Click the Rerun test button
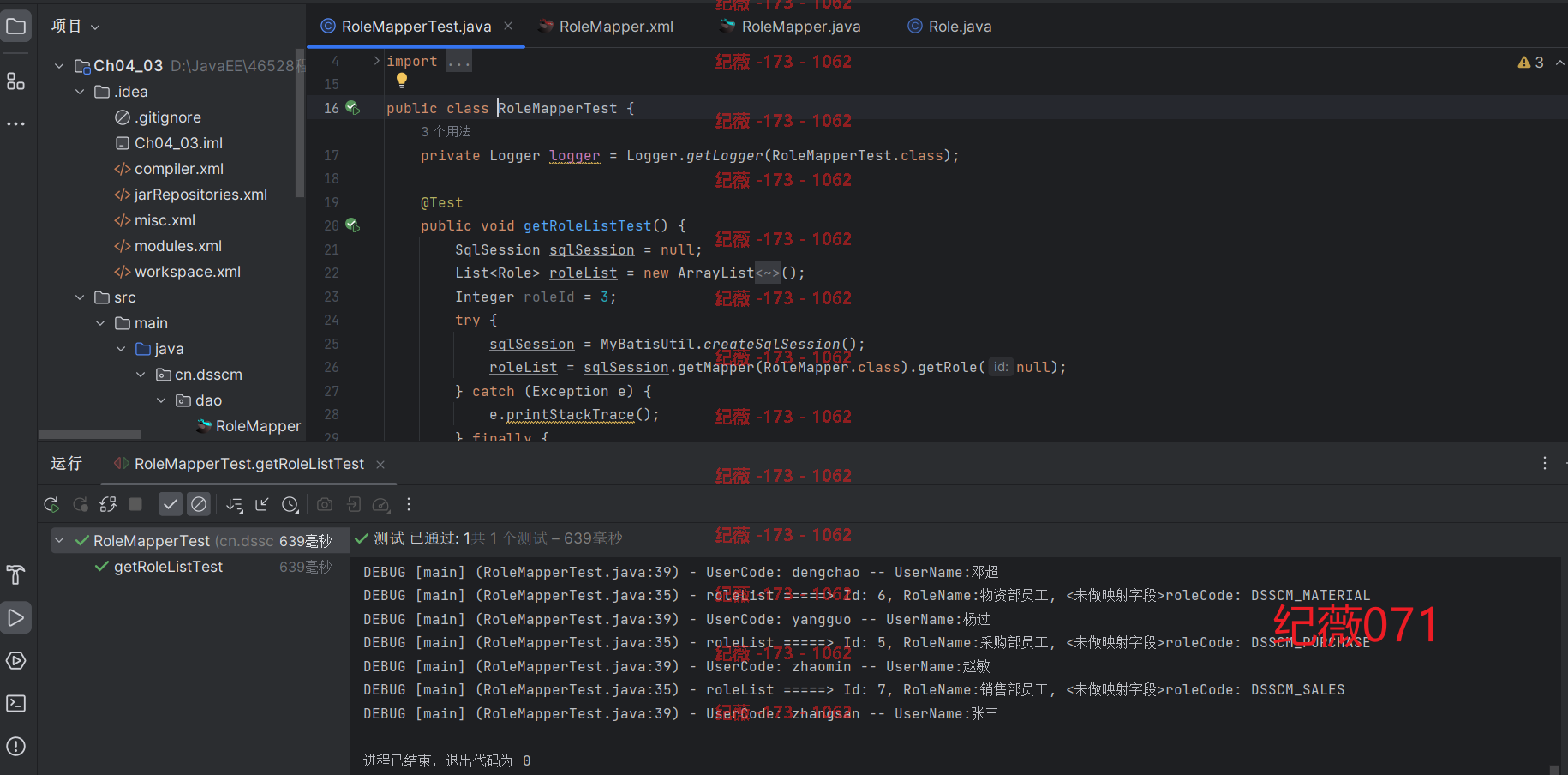The image size is (1568, 775). click(51, 504)
